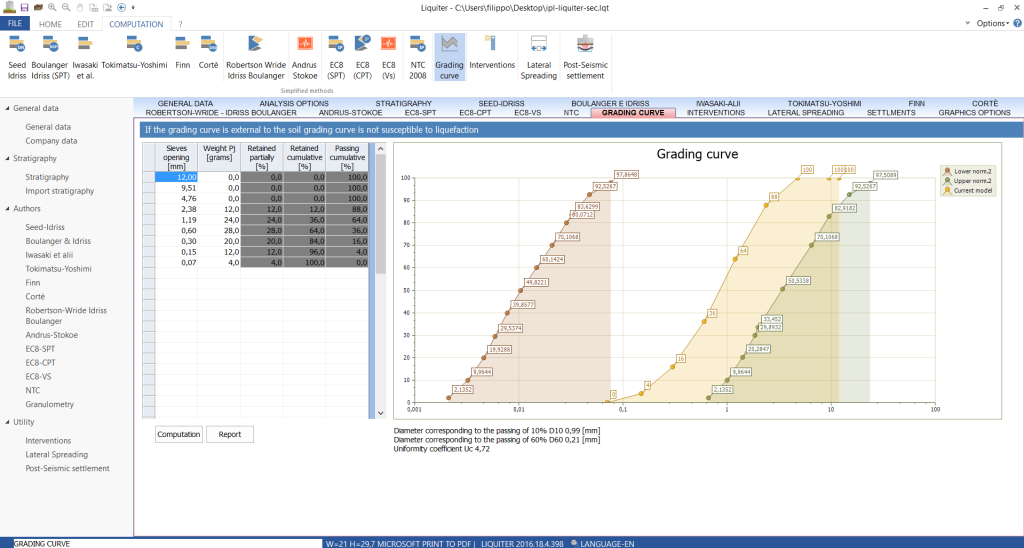Collapse the General data tree group
Viewport: 1024px width, 548px height.
[6, 108]
